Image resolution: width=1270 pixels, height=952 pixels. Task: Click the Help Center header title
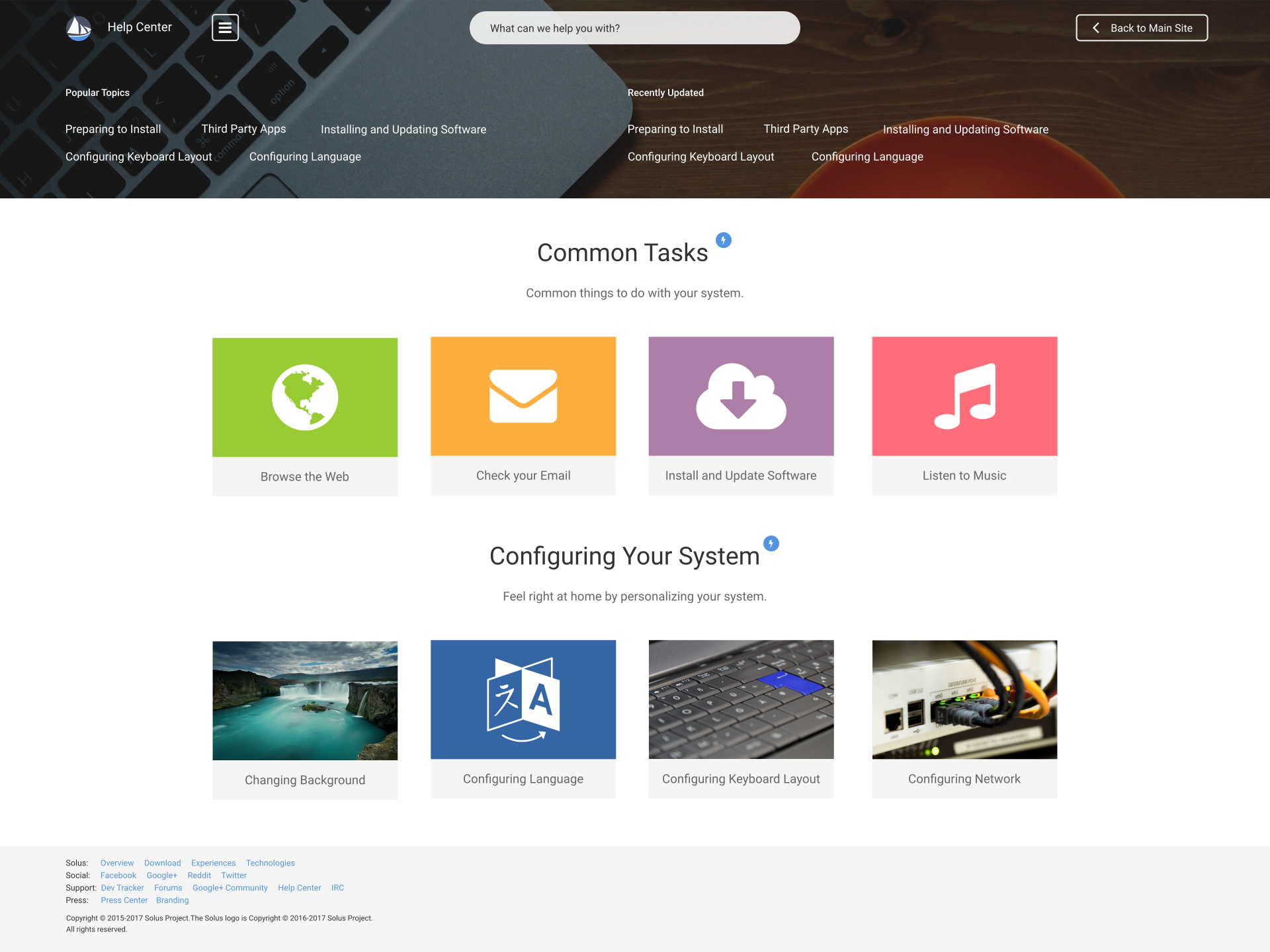[x=140, y=27]
